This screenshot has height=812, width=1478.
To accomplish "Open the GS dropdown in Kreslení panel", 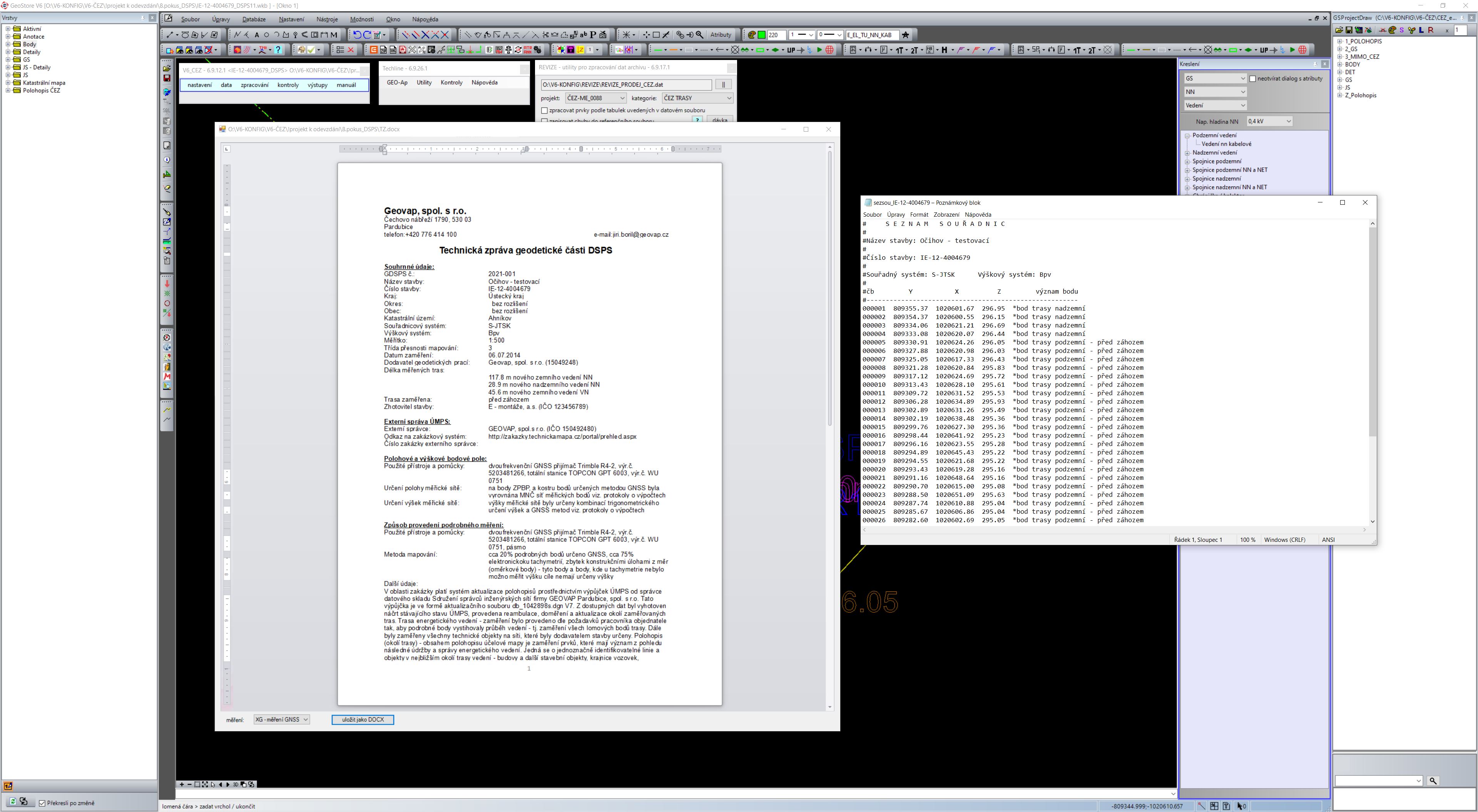I will coord(1215,79).
